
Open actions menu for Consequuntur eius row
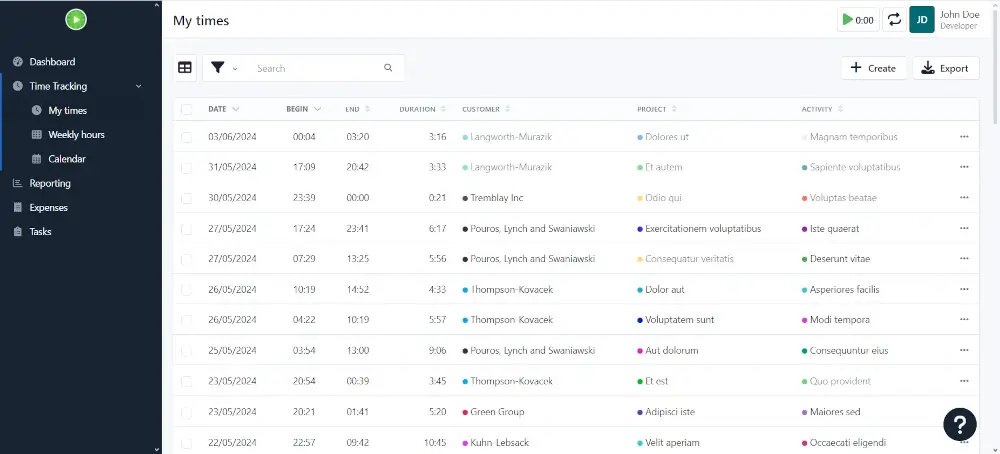964,350
